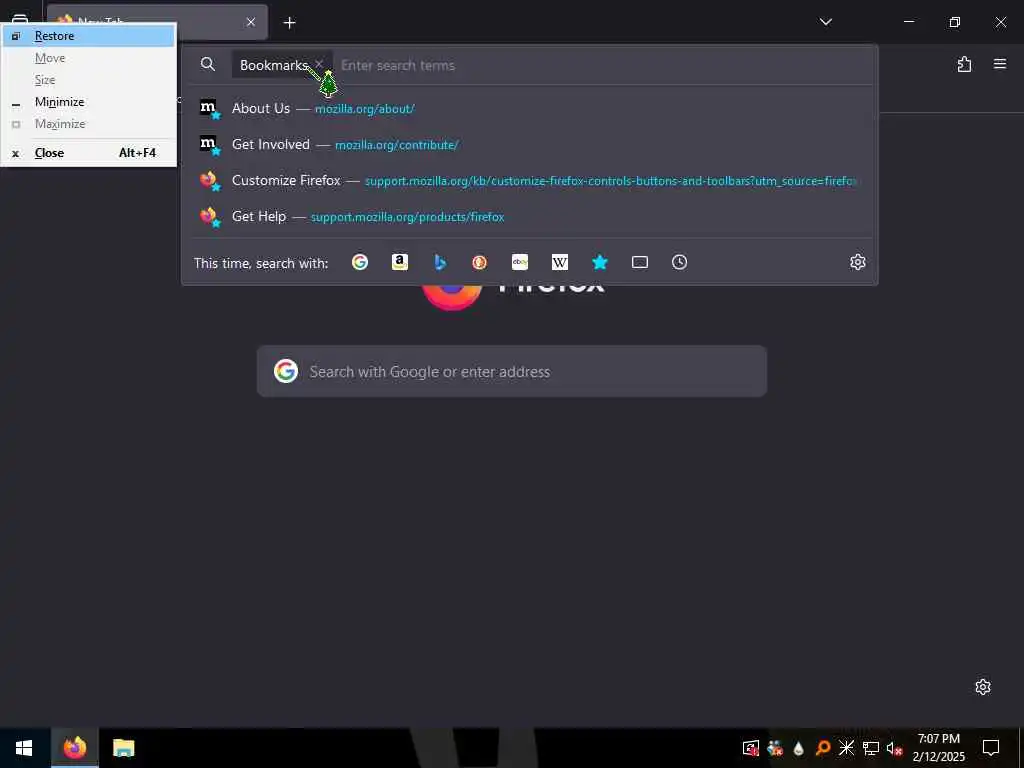Close the New Tab tab
This screenshot has width=1024, height=768.
point(251,22)
